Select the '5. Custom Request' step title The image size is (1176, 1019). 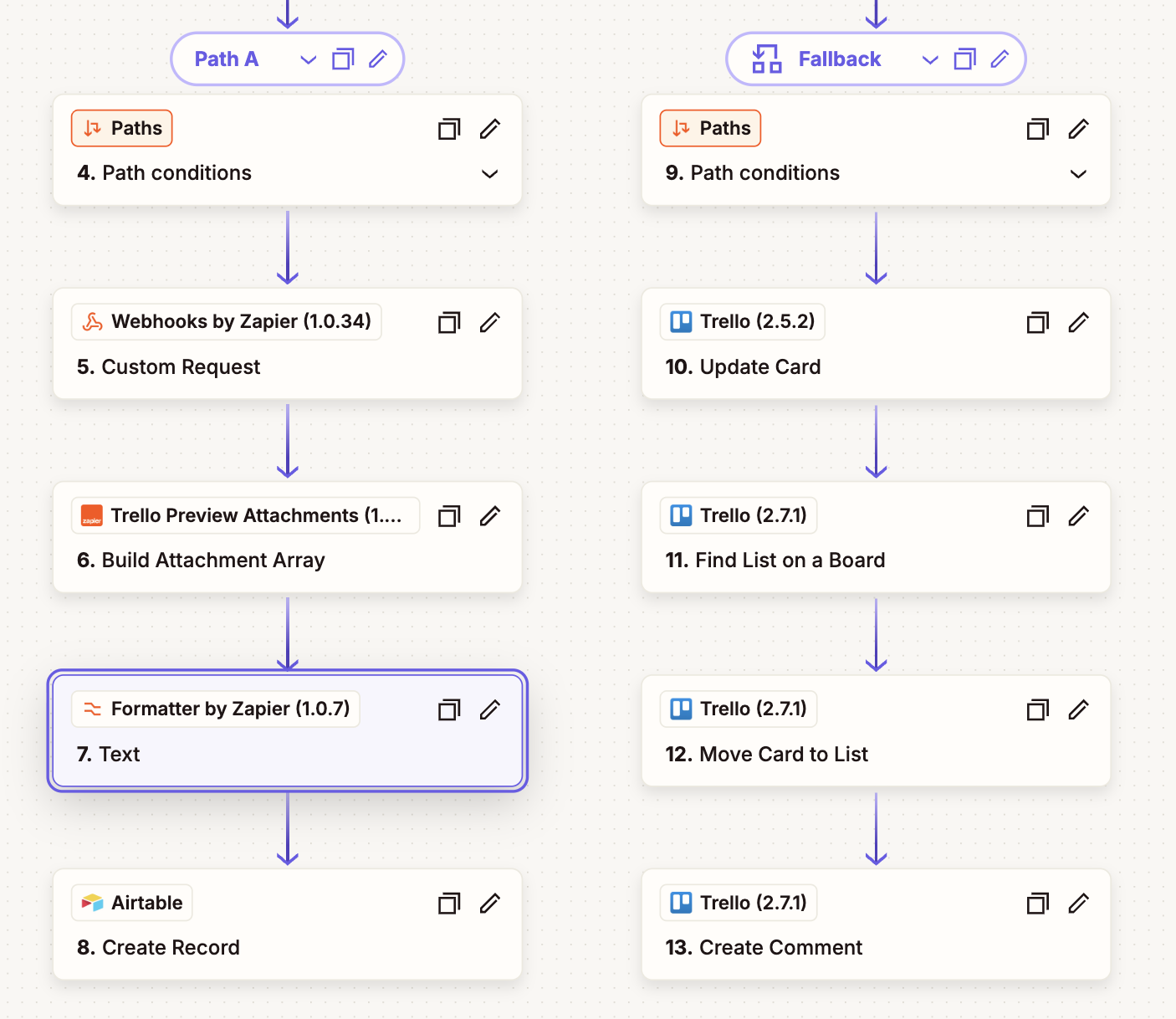(168, 367)
